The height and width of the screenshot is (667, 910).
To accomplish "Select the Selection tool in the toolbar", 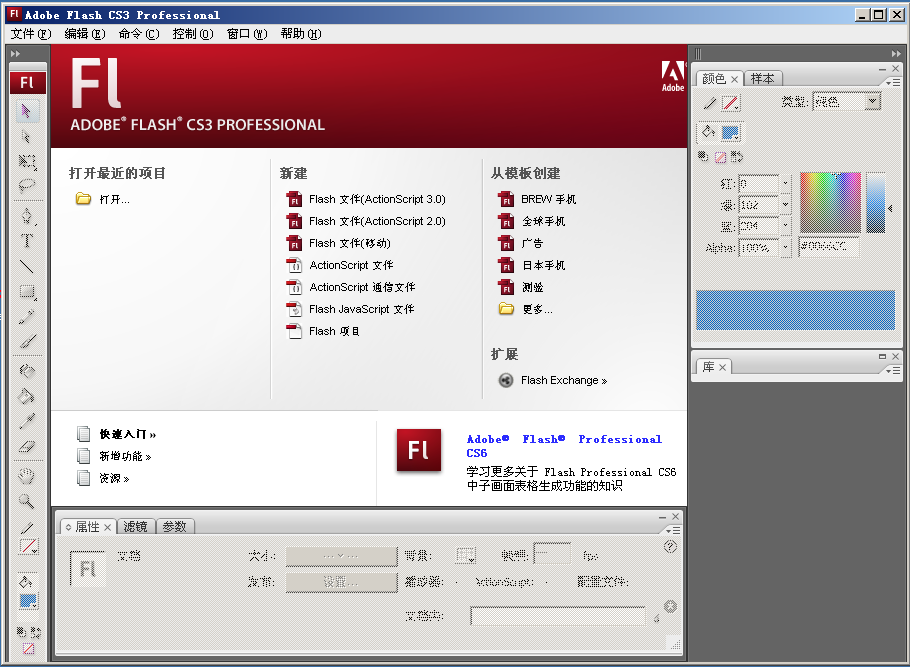I will coord(27,110).
